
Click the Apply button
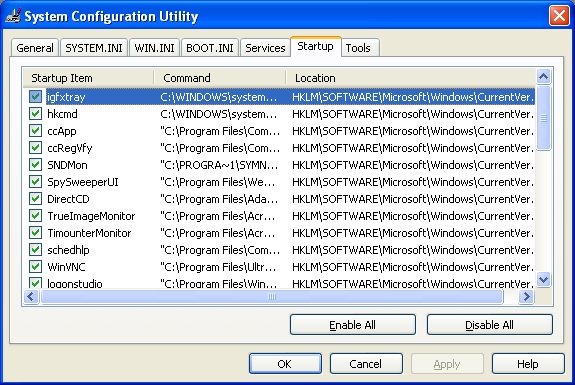[447, 364]
